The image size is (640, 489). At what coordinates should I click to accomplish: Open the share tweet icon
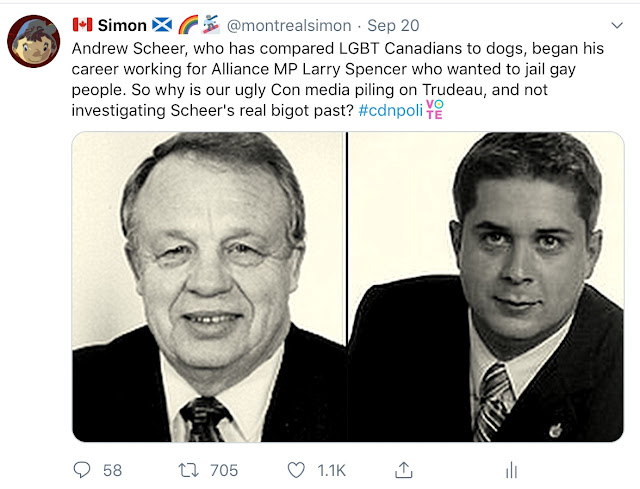tap(404, 469)
